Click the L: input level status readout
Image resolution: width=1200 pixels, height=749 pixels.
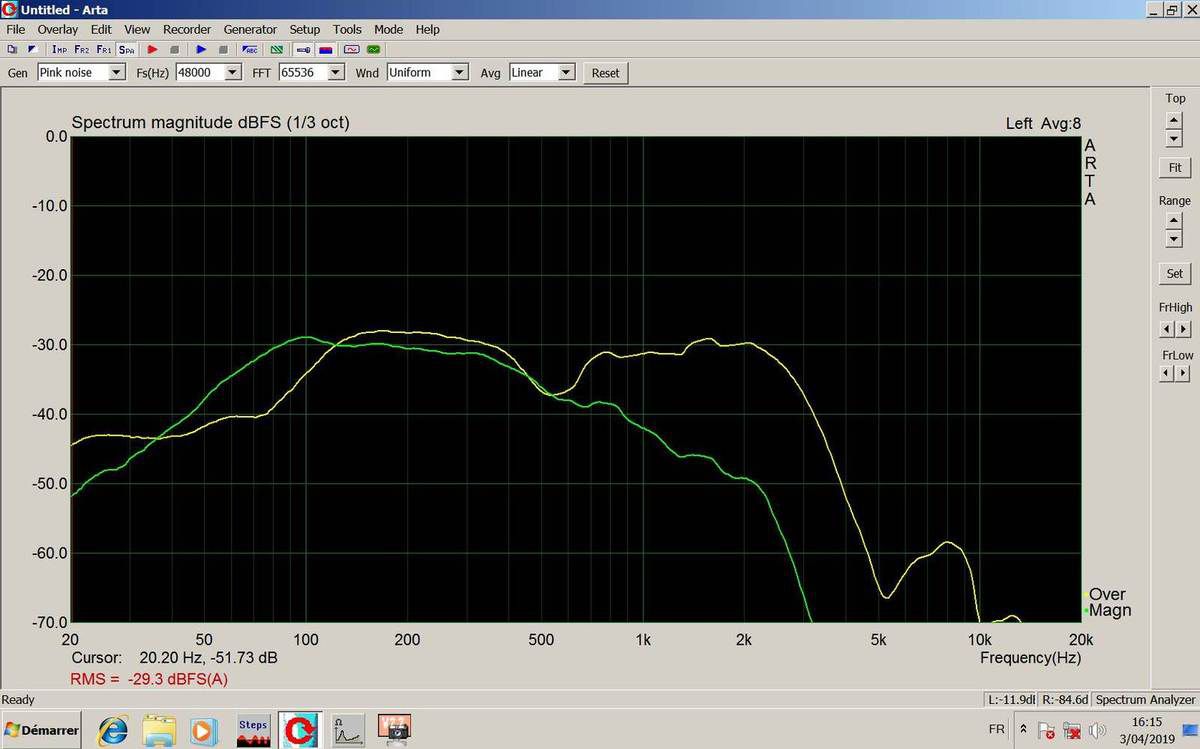tap(1010, 700)
